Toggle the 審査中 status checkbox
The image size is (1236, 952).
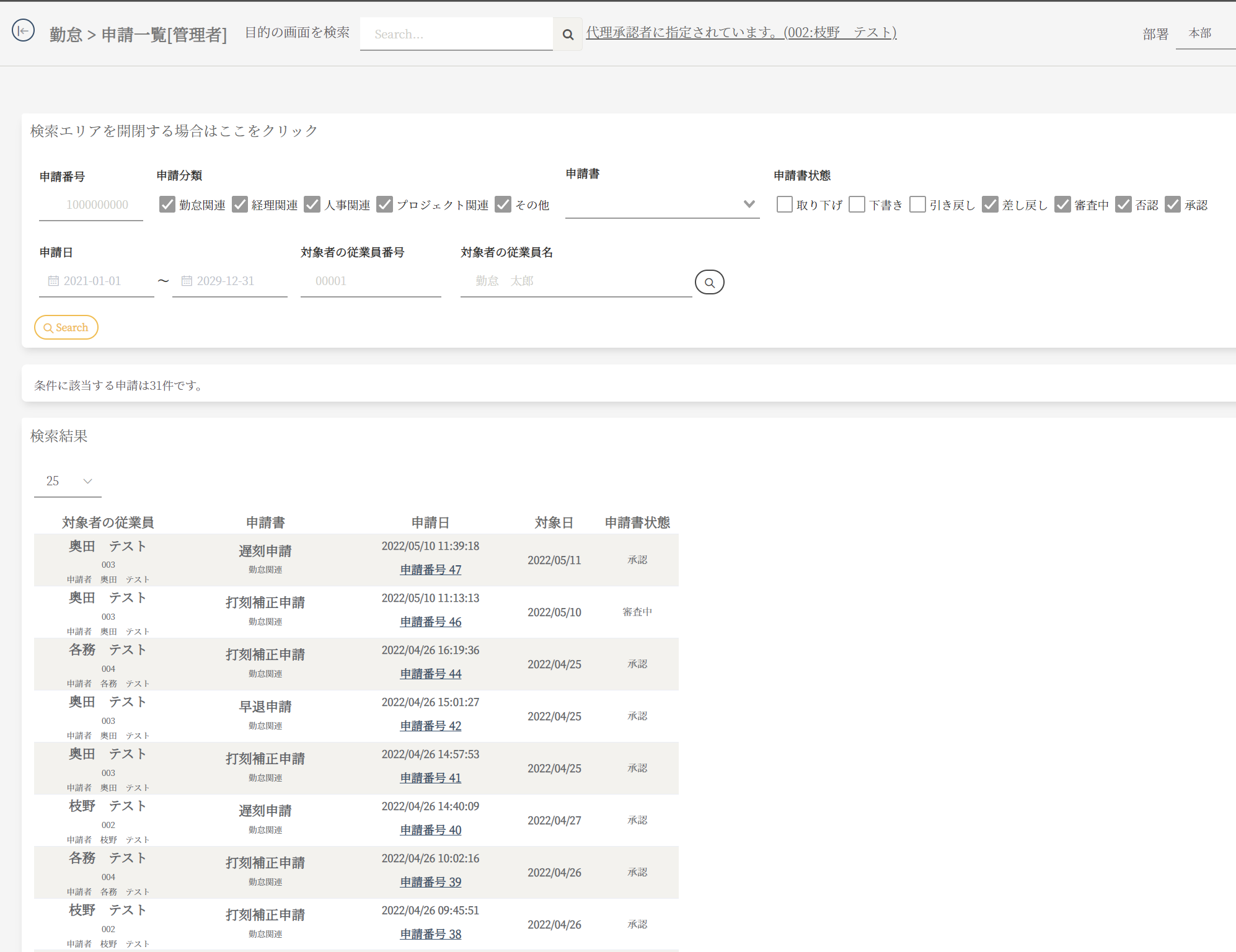click(x=1062, y=205)
